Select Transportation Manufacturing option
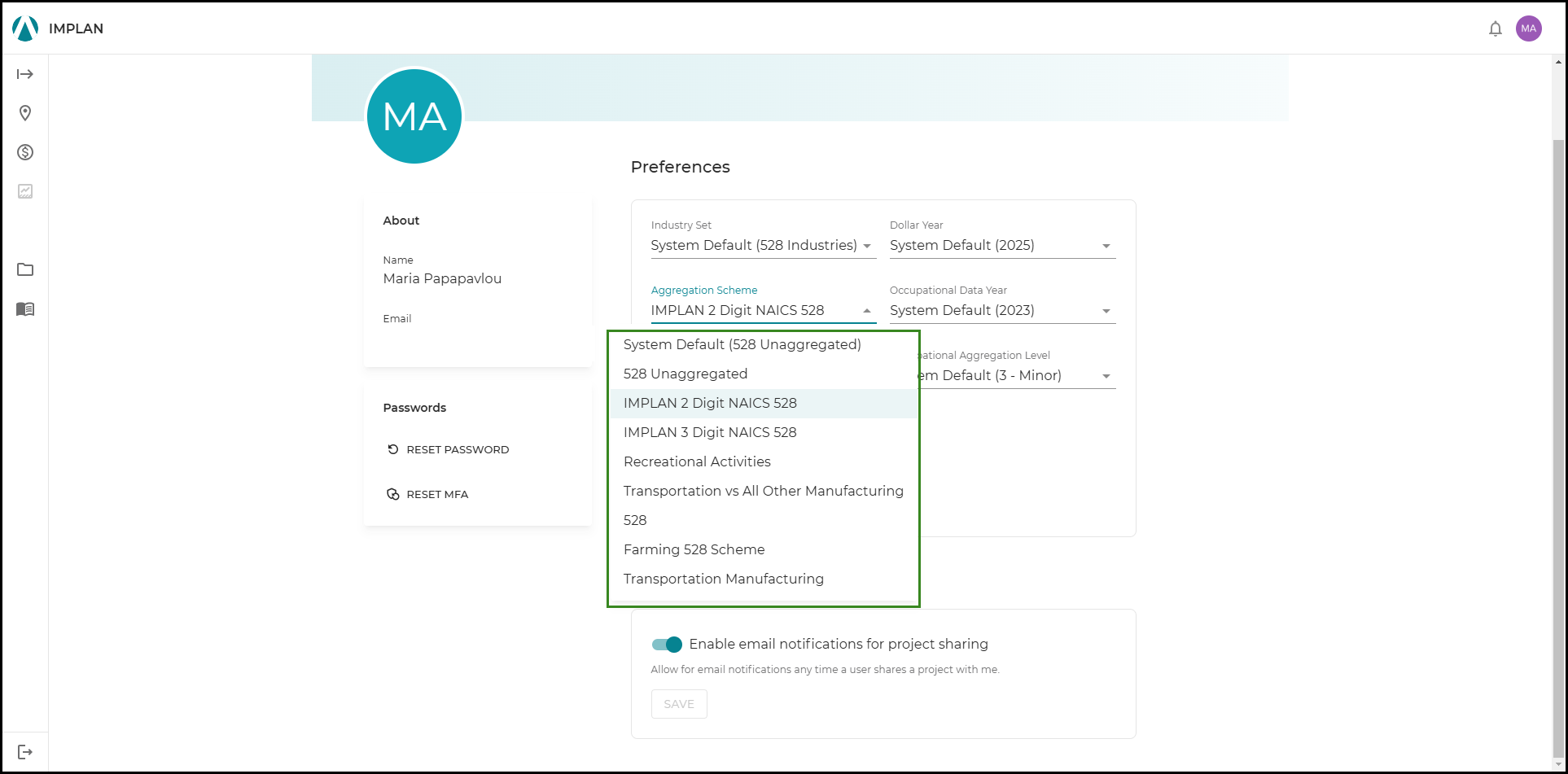Viewport: 1568px width, 774px height. point(764,579)
